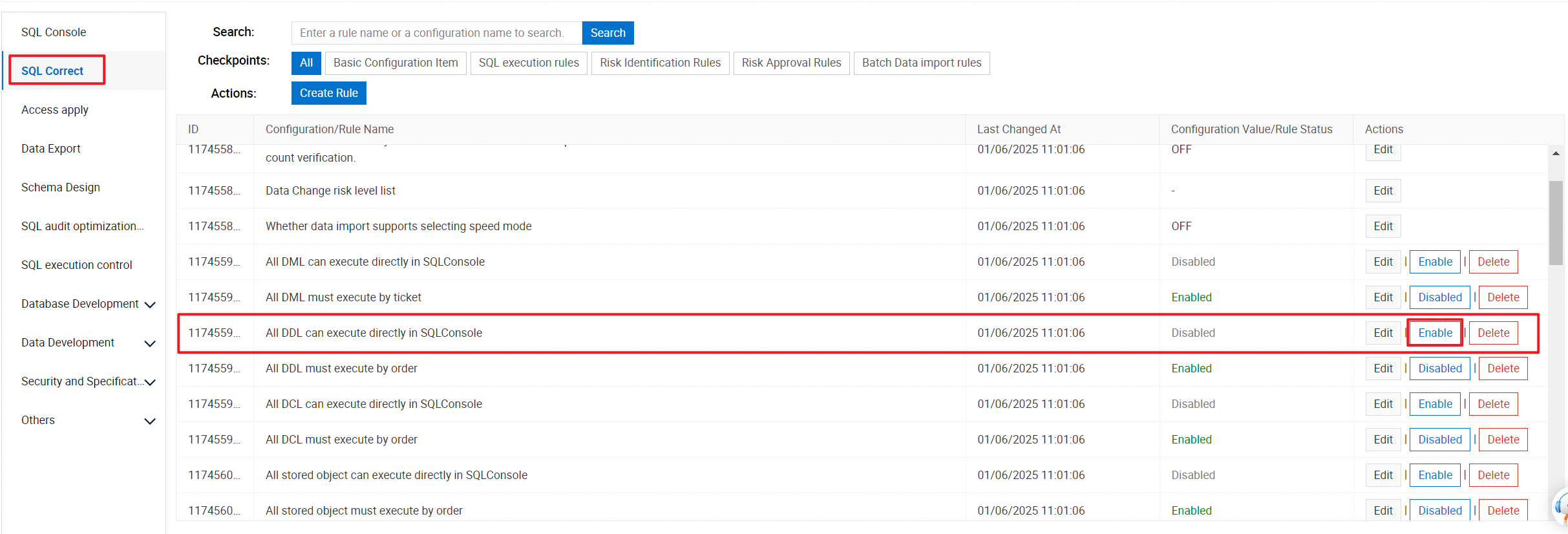This screenshot has width=1568, height=534.
Task: Delete stored object must execute by order
Action: click(x=1503, y=510)
